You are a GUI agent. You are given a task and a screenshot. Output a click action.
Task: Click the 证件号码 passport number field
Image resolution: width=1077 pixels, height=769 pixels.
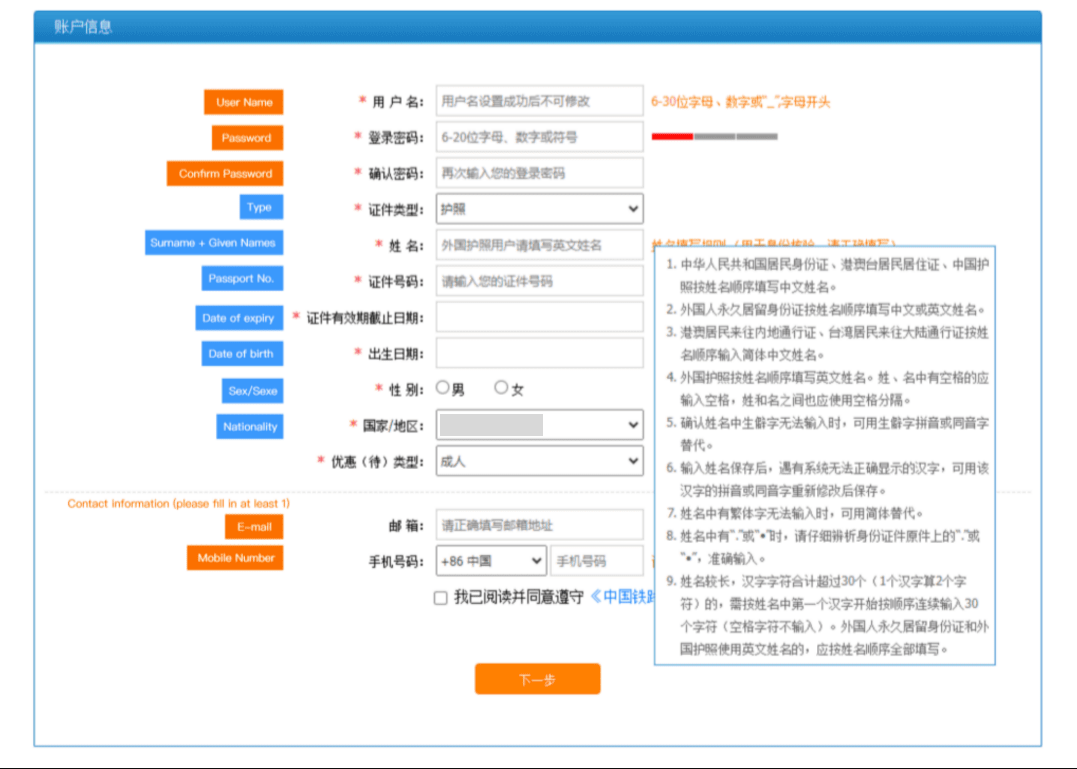539,281
